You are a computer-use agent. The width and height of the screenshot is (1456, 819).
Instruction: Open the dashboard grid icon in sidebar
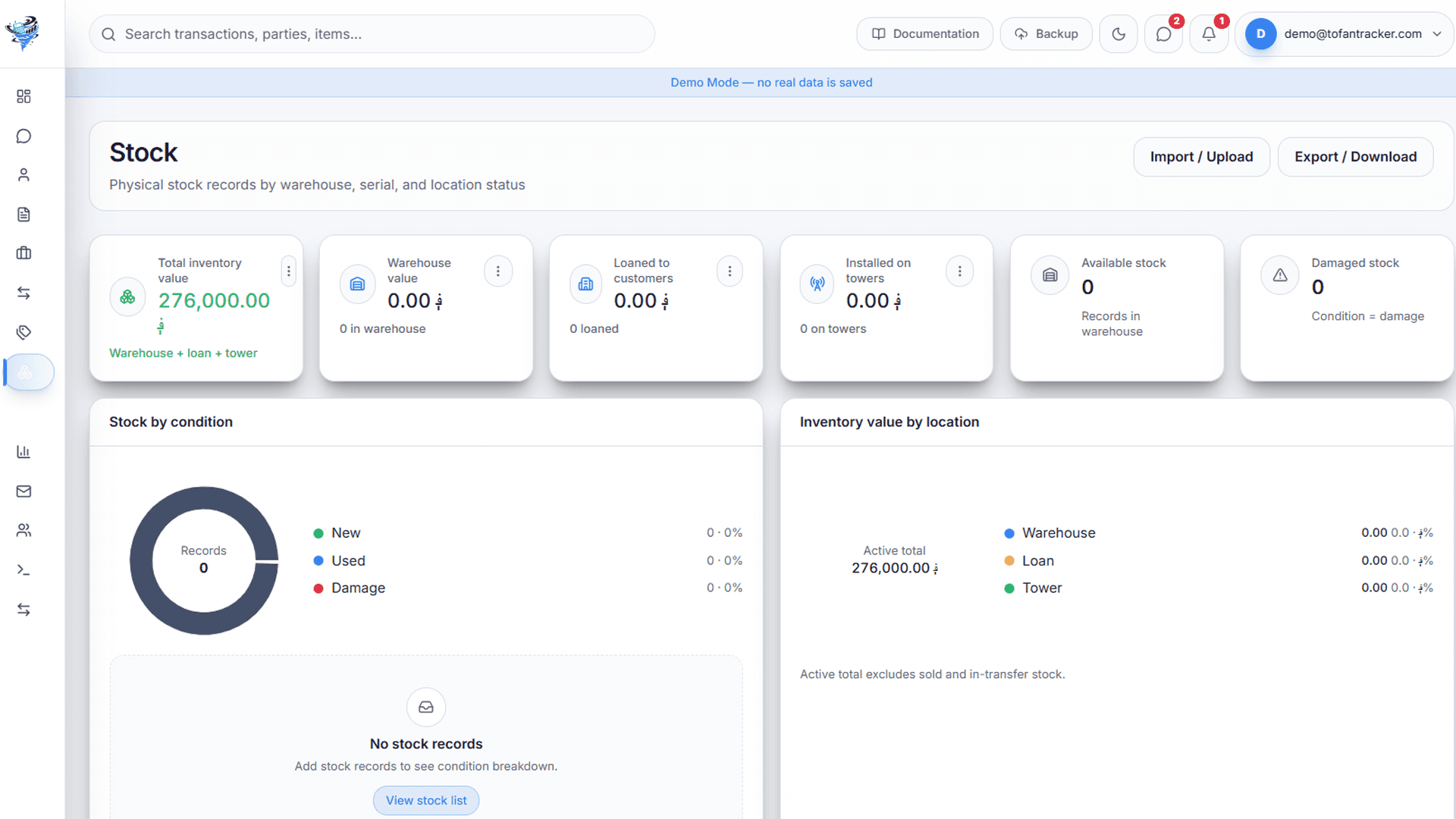[x=24, y=96]
